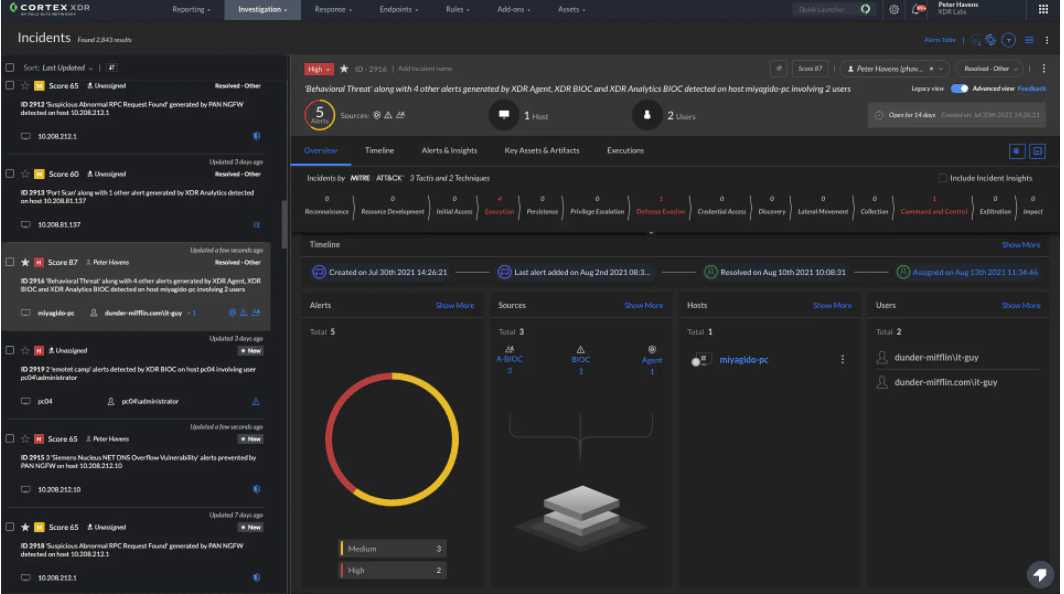Click the refresh circle icon near Alerts Table
The image size is (1064, 594).
coord(991,40)
